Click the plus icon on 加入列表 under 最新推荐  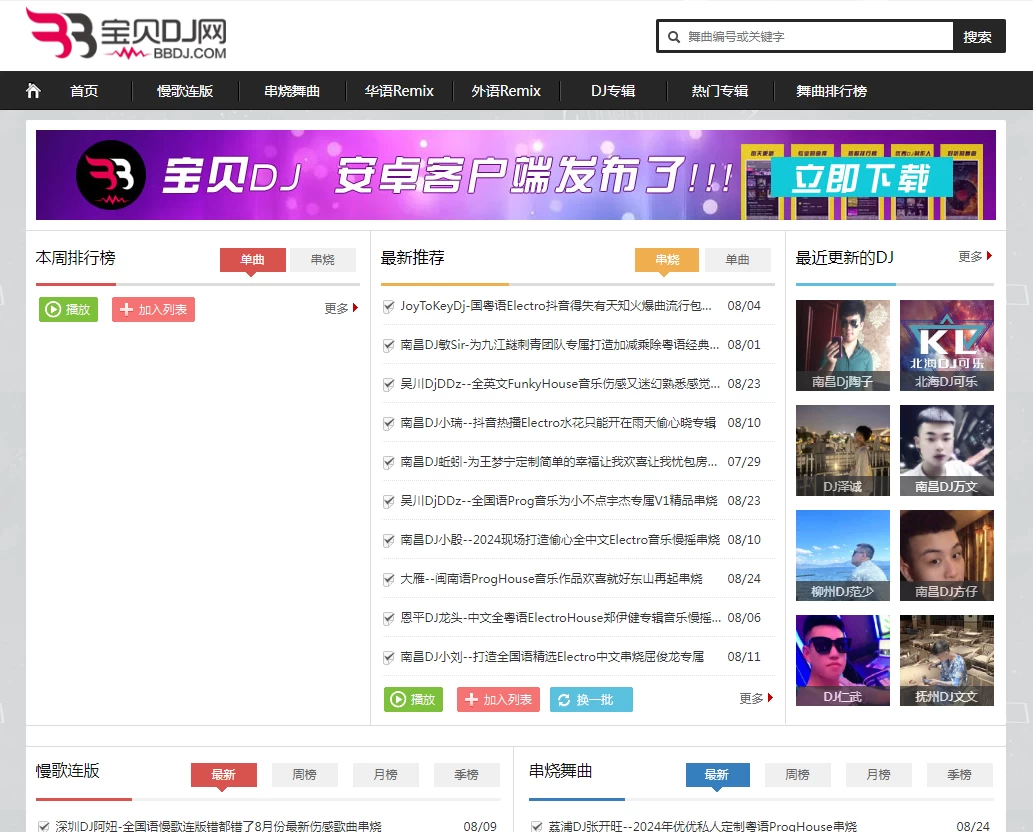(x=469, y=700)
